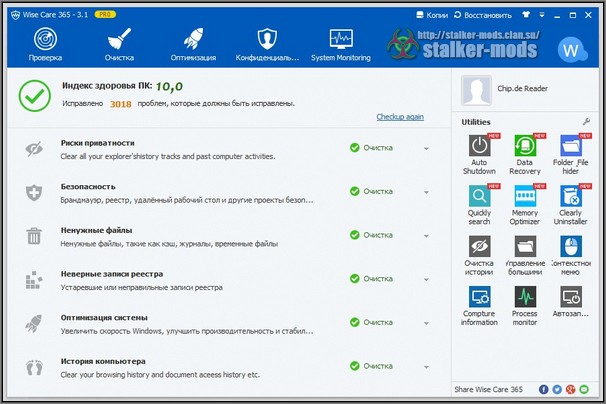Click the trash can Ненужные файлы icon
This screenshot has height=404, width=606.
click(x=34, y=236)
